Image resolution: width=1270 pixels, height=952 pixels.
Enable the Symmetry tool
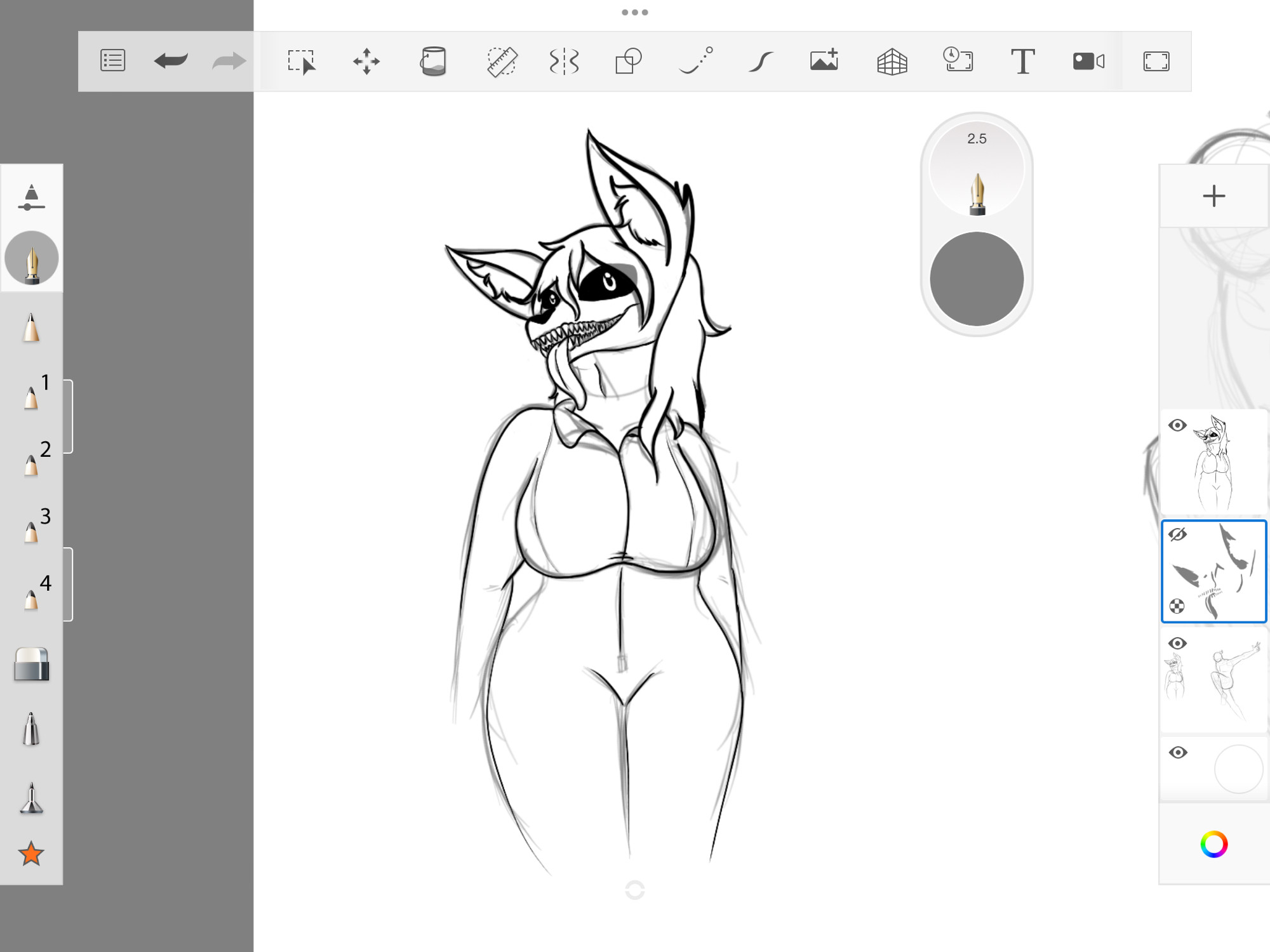click(x=564, y=62)
